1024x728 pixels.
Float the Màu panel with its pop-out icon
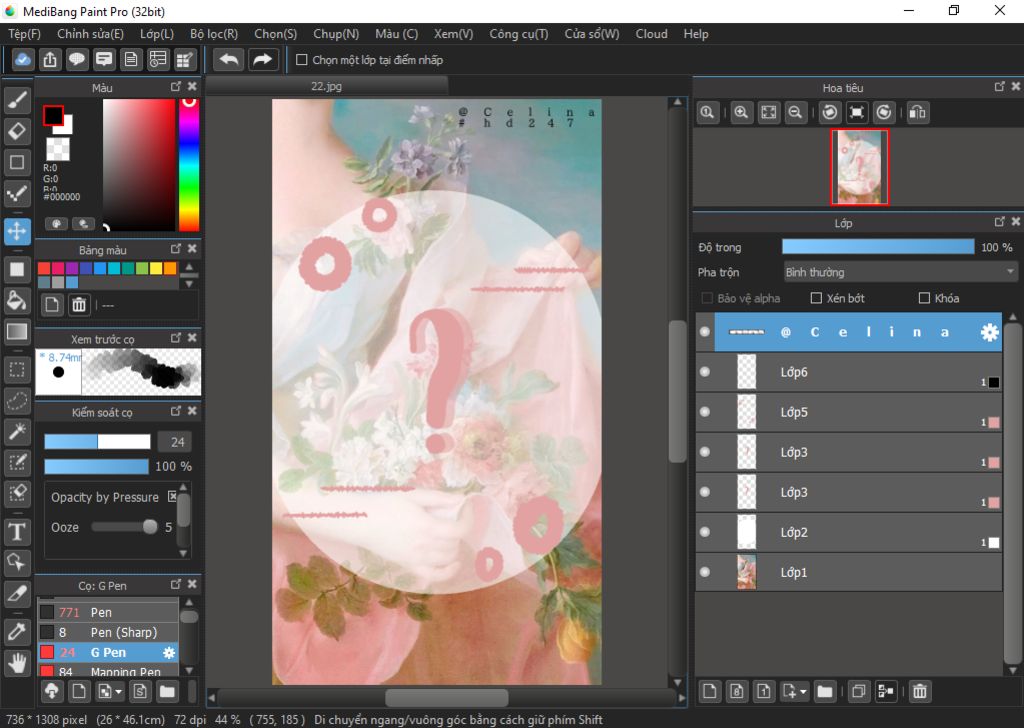tap(176, 87)
